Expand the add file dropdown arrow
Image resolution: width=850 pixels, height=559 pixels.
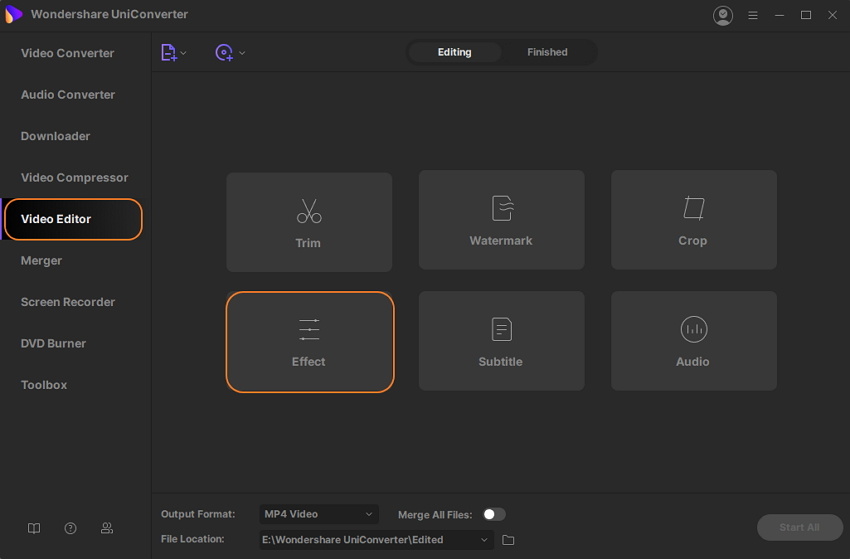184,53
